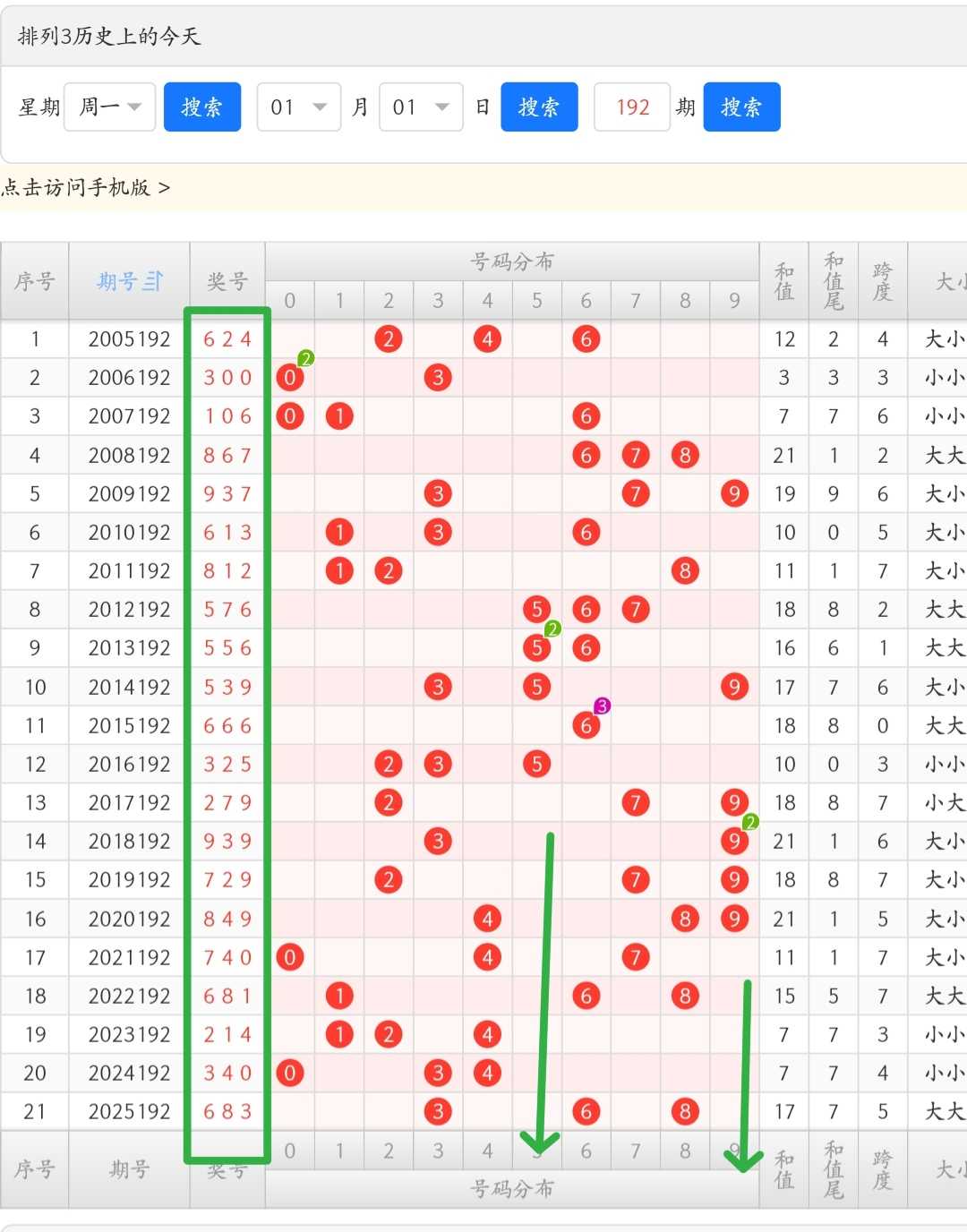Click green 2 badge in row 2018192
This screenshot has width=967, height=1232.
[x=750, y=821]
